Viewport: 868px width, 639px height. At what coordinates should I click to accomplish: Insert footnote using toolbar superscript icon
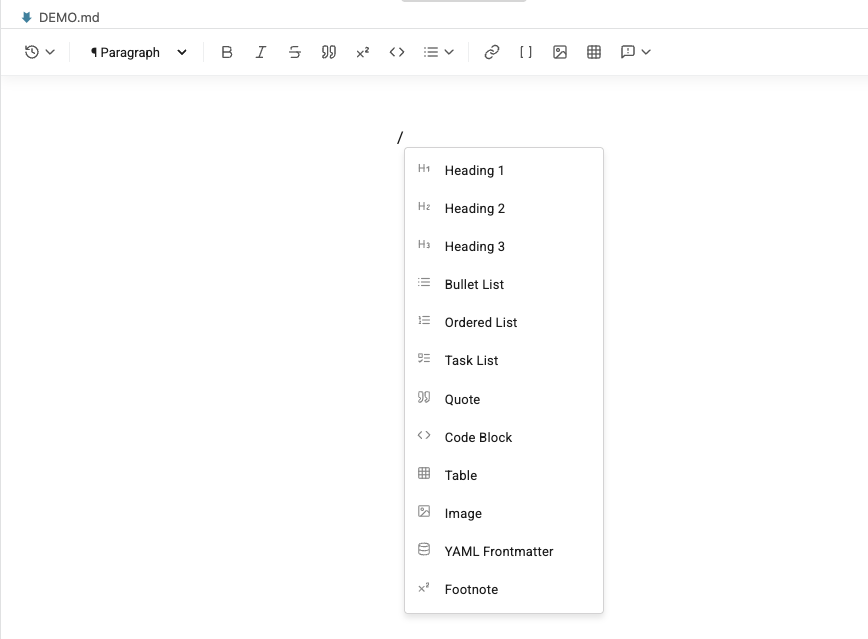(363, 52)
